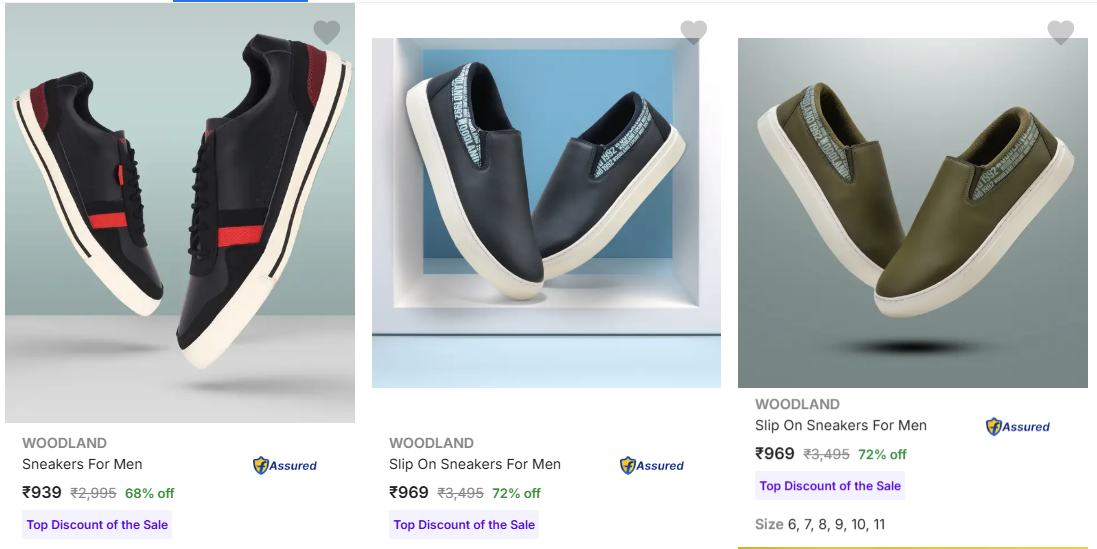Open middle "Slip On Sneakers For Men" link

point(475,464)
